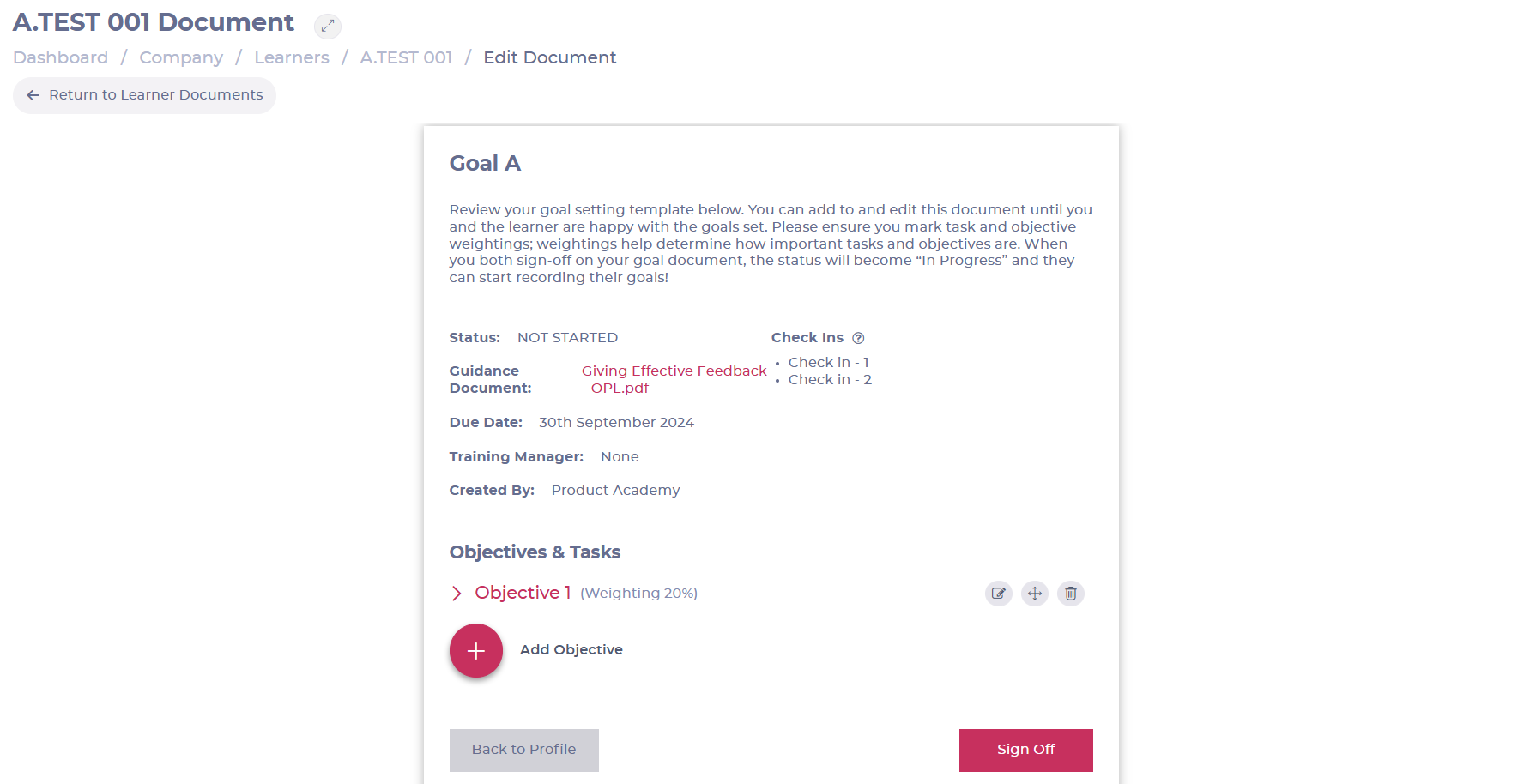Click Return to Learner Documents button

[144, 95]
